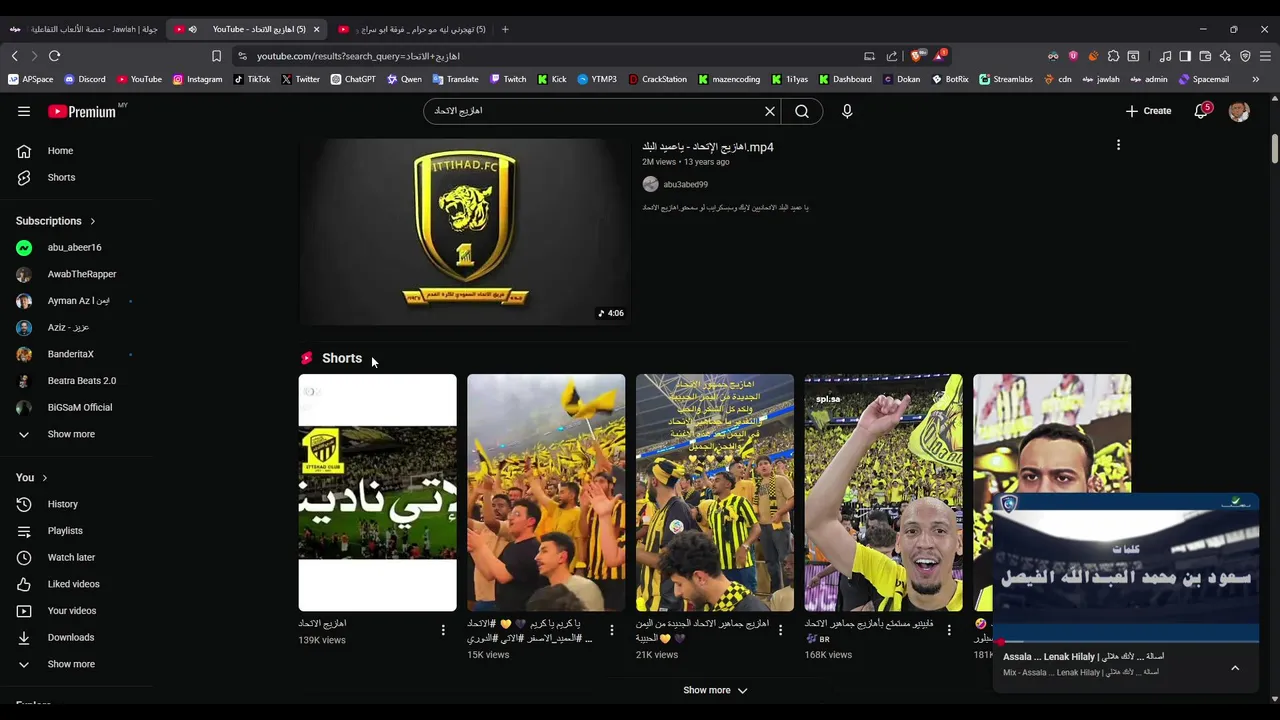Show hidden bookmarks overflow chevron
Screen dimensions: 1280x720
pyautogui.click(x=1256, y=79)
